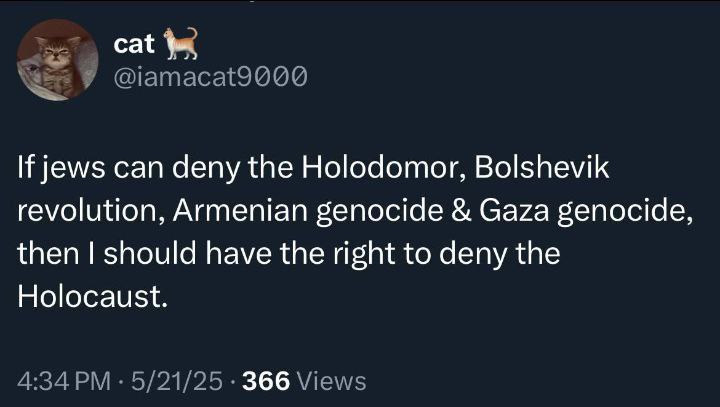The image size is (720, 407).
Task: Click the word "right" in the post
Action: (364, 254)
